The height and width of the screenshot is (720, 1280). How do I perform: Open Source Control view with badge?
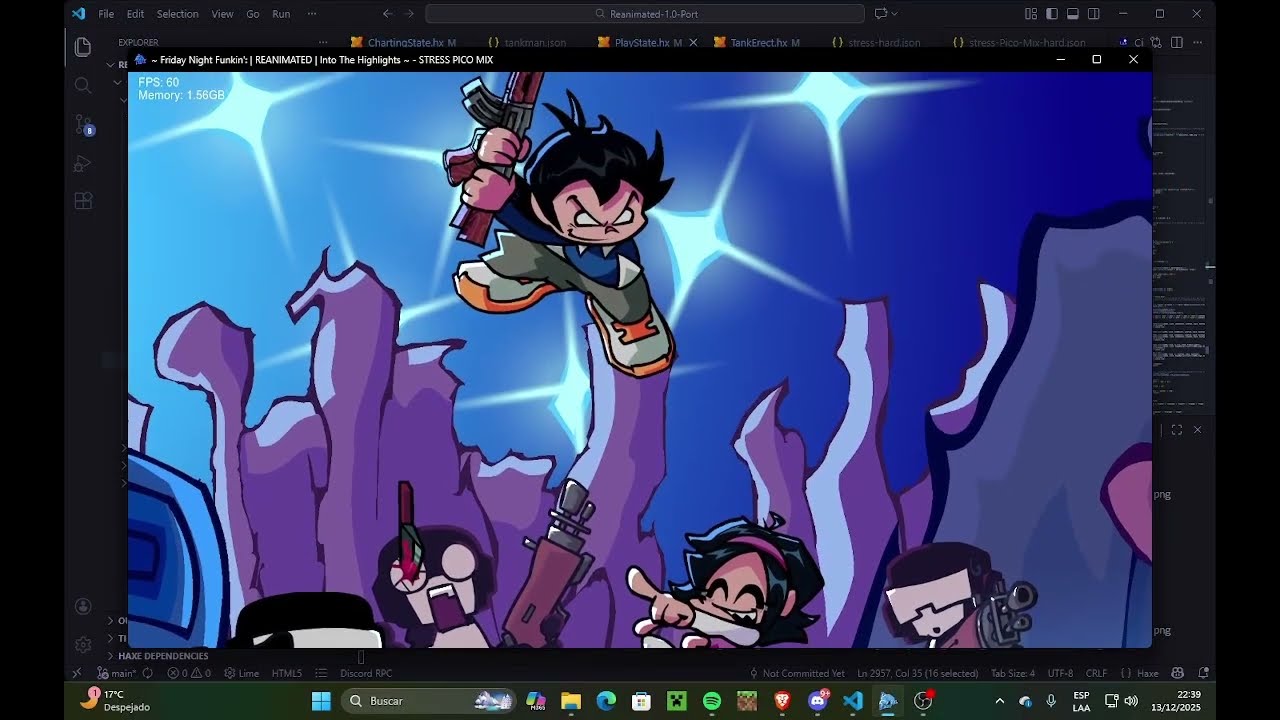tap(83, 125)
